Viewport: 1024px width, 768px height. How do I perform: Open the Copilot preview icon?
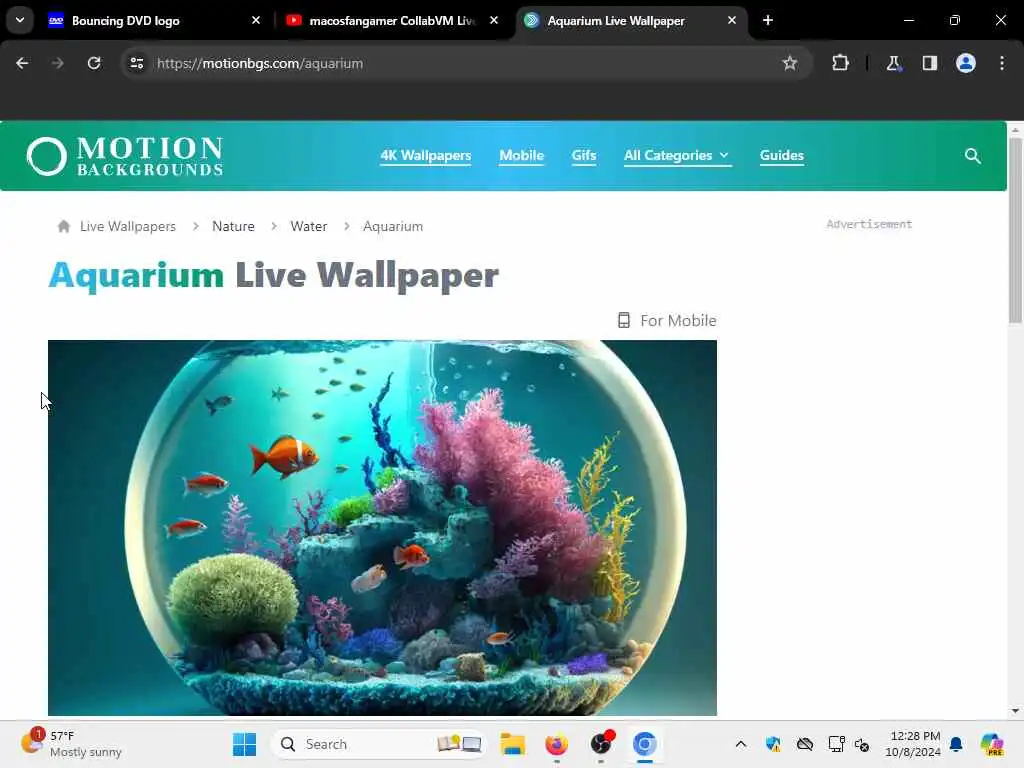(x=992, y=744)
